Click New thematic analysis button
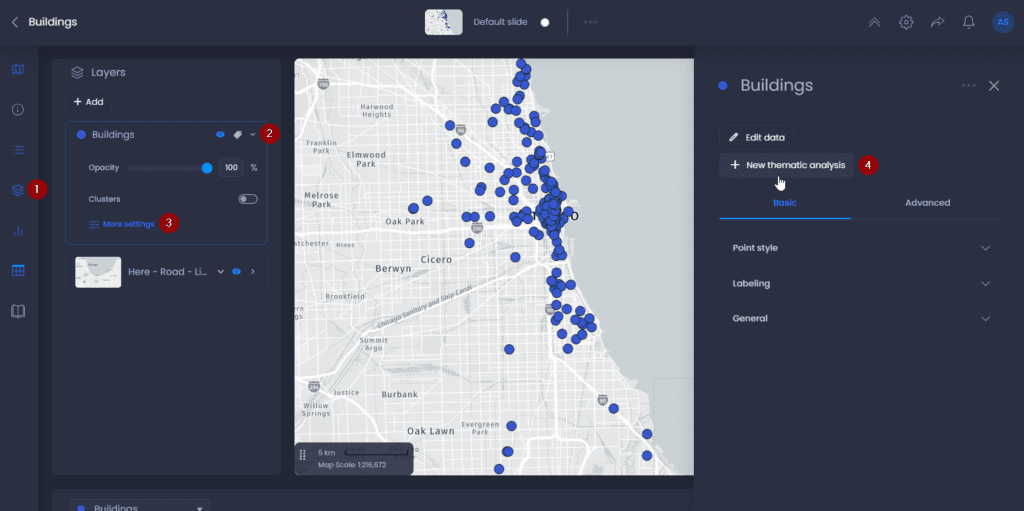Screen dimensions: 1024x511 [787, 165]
